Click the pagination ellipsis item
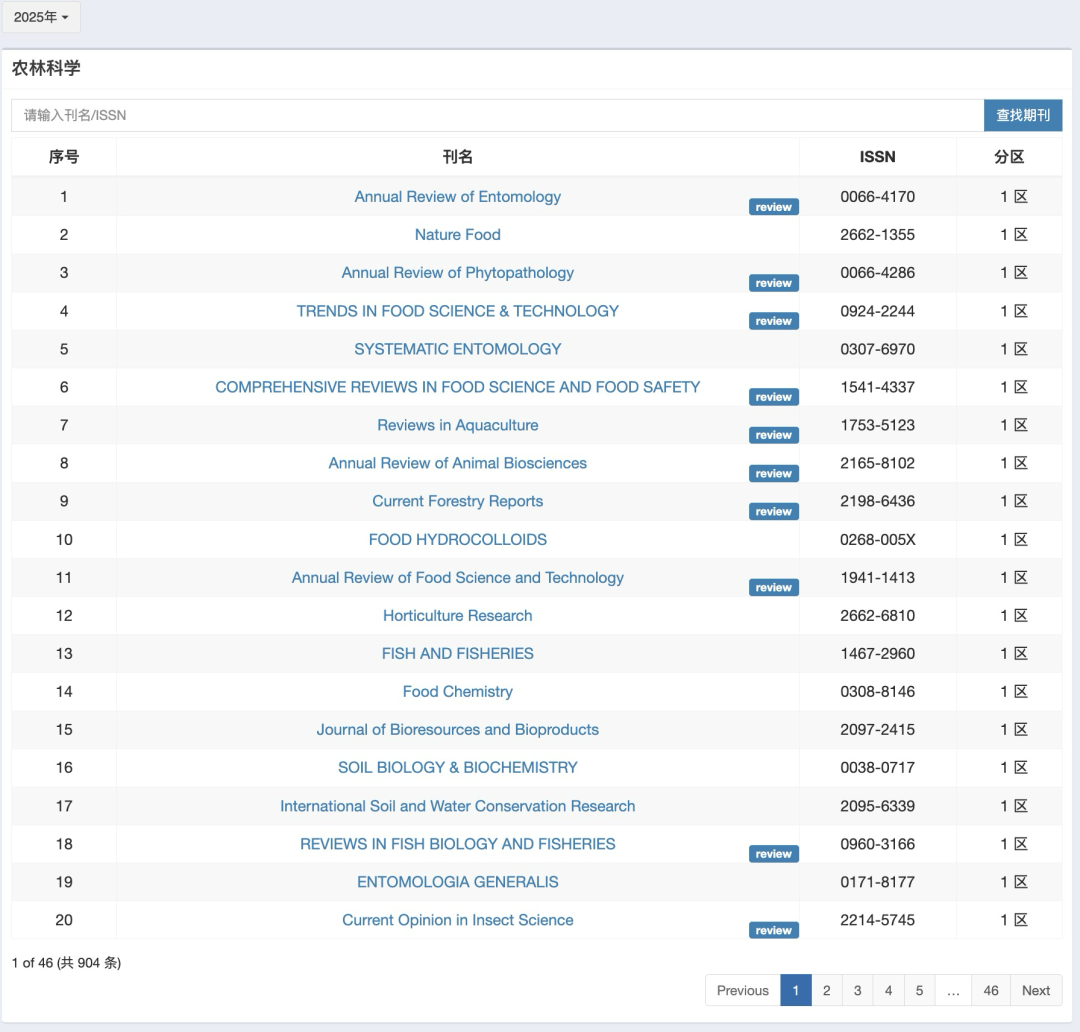 tap(953, 990)
